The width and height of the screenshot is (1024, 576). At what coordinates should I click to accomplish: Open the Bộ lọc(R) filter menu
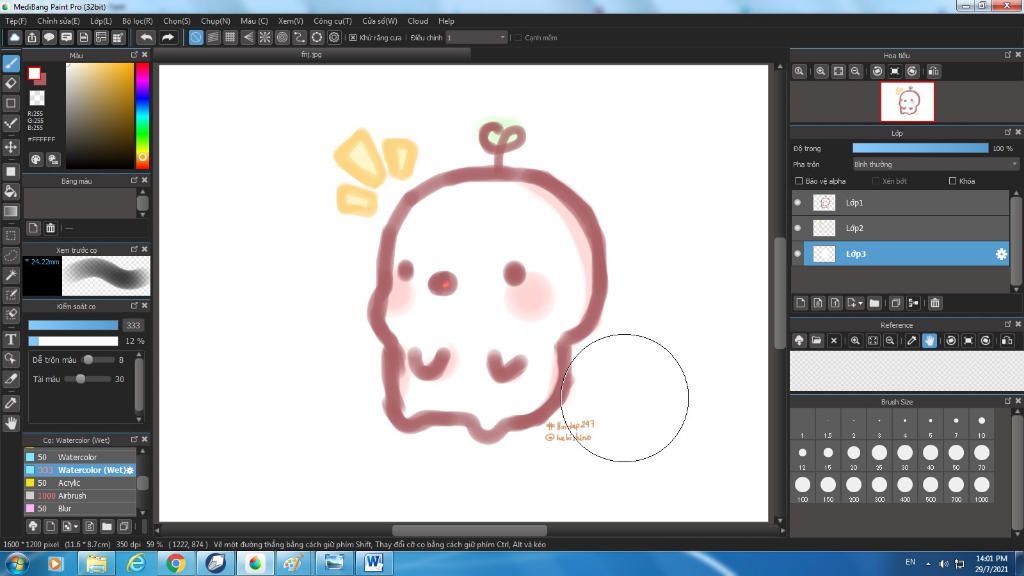137,21
